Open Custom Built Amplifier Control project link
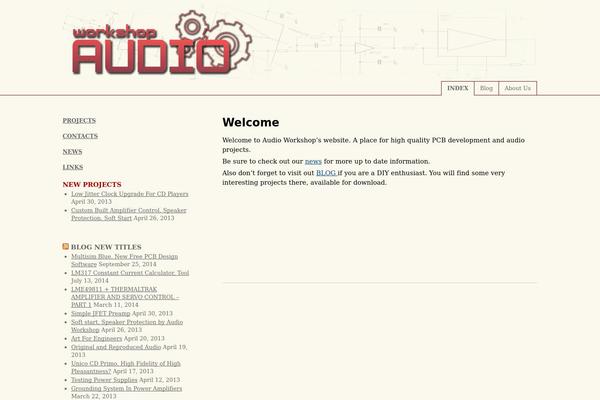600x400 pixels. 129,214
